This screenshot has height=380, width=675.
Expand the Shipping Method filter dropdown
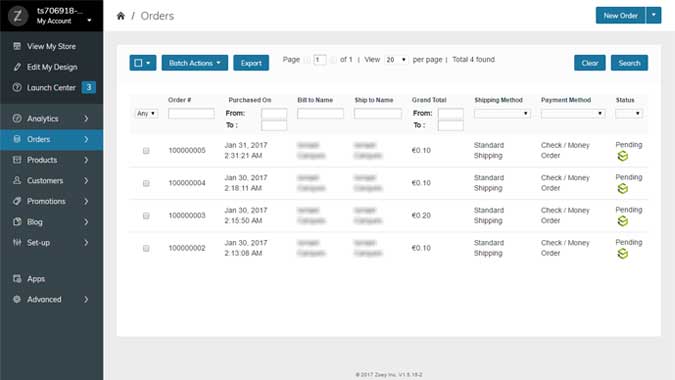coord(502,114)
